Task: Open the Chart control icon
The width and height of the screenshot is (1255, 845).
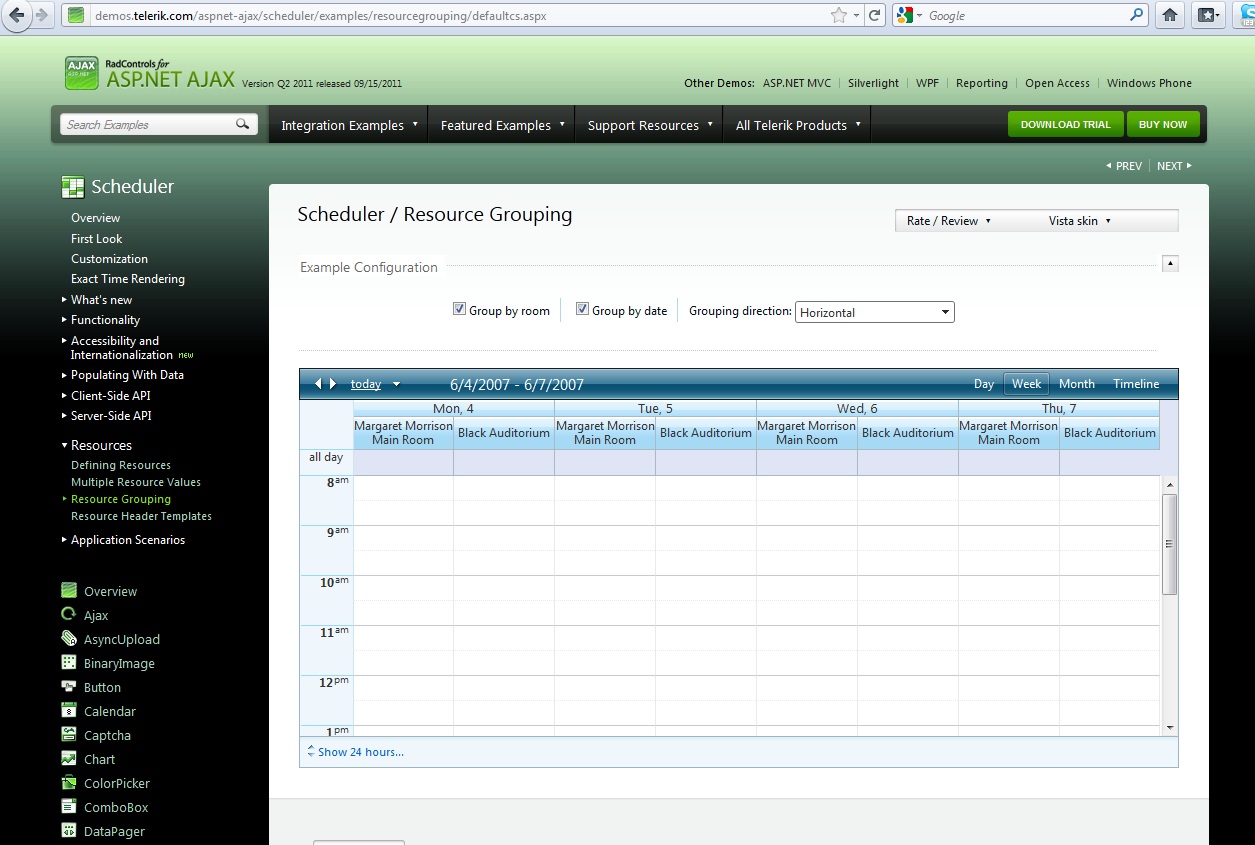Action: pyautogui.click(x=69, y=759)
